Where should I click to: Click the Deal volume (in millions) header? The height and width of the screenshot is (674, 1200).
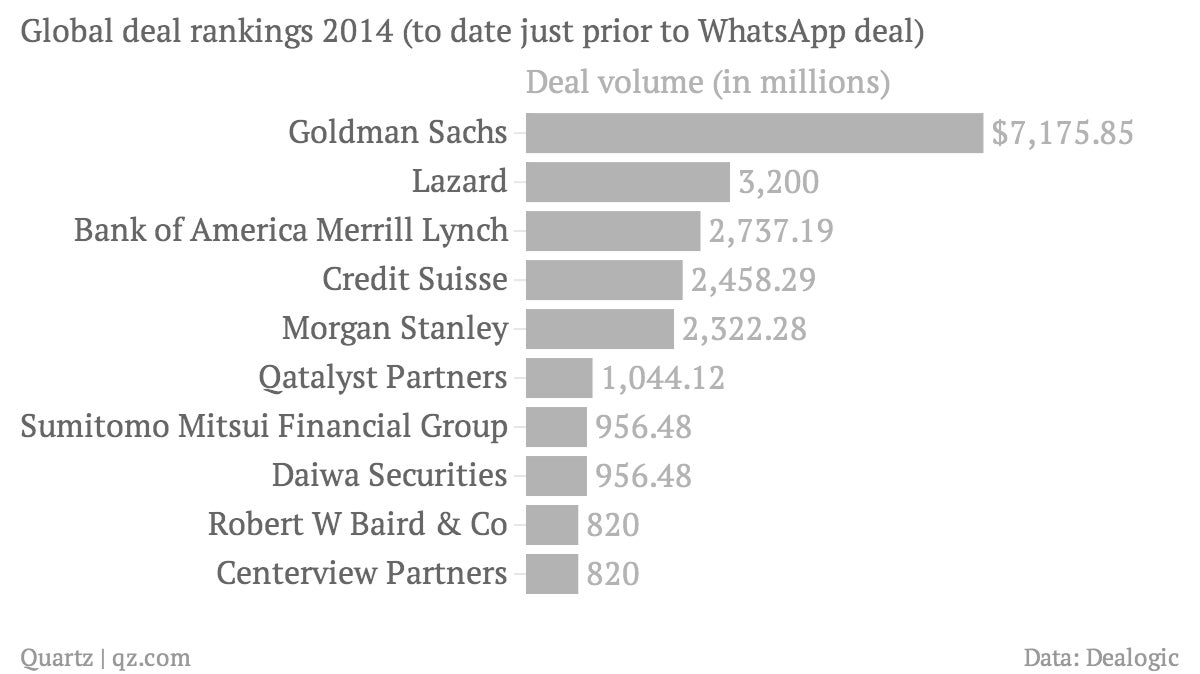pyautogui.click(x=708, y=83)
